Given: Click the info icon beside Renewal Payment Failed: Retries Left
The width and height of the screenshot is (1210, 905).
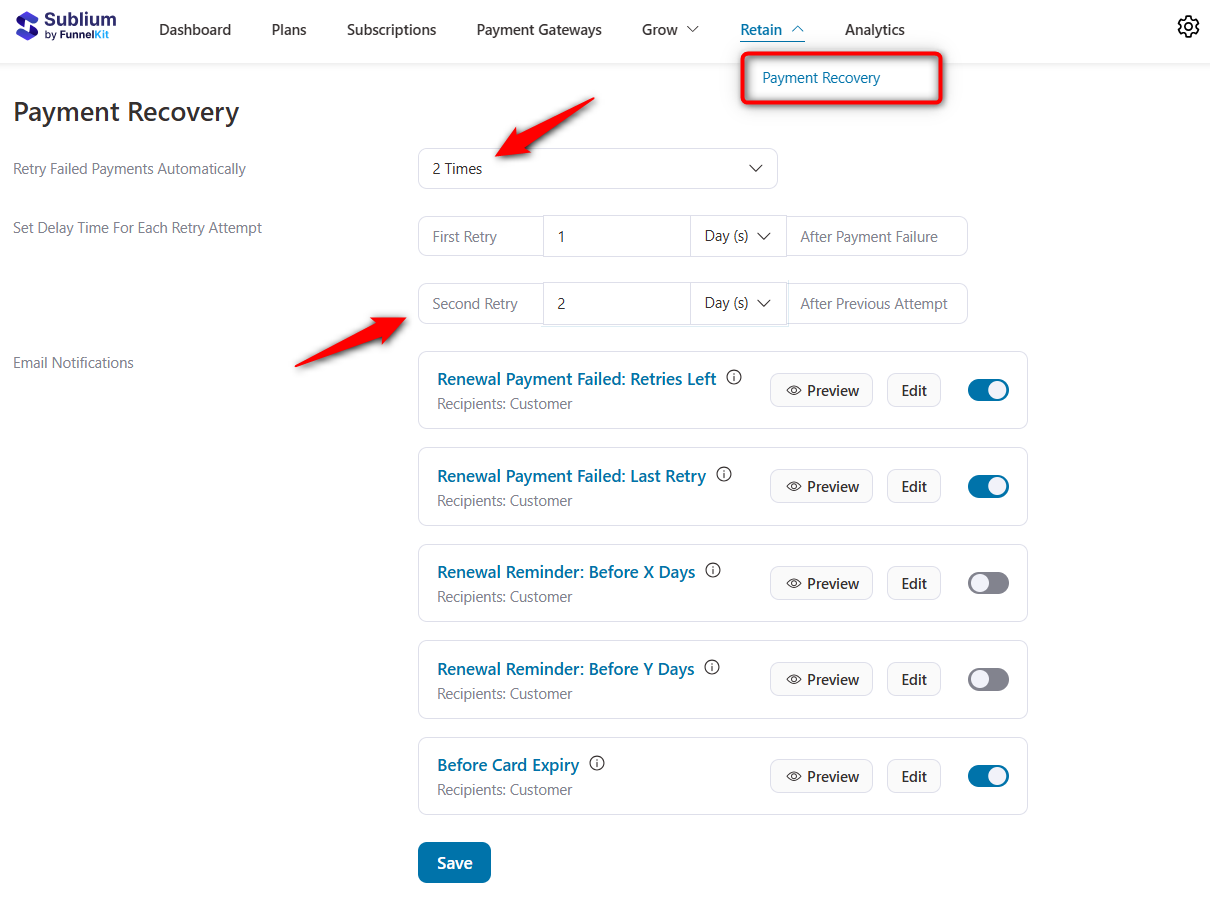Looking at the screenshot, I should (x=734, y=377).
